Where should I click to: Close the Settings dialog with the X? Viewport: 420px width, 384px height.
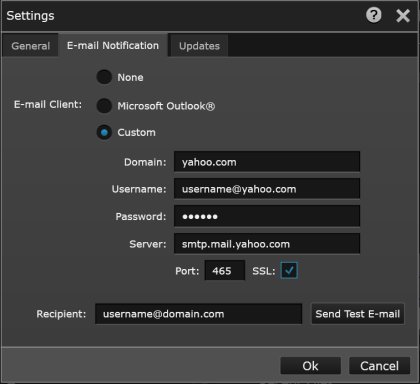403,16
